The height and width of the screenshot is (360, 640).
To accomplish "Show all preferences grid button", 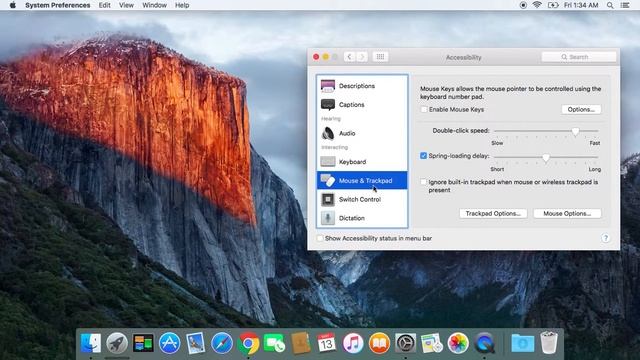I will click(x=380, y=57).
